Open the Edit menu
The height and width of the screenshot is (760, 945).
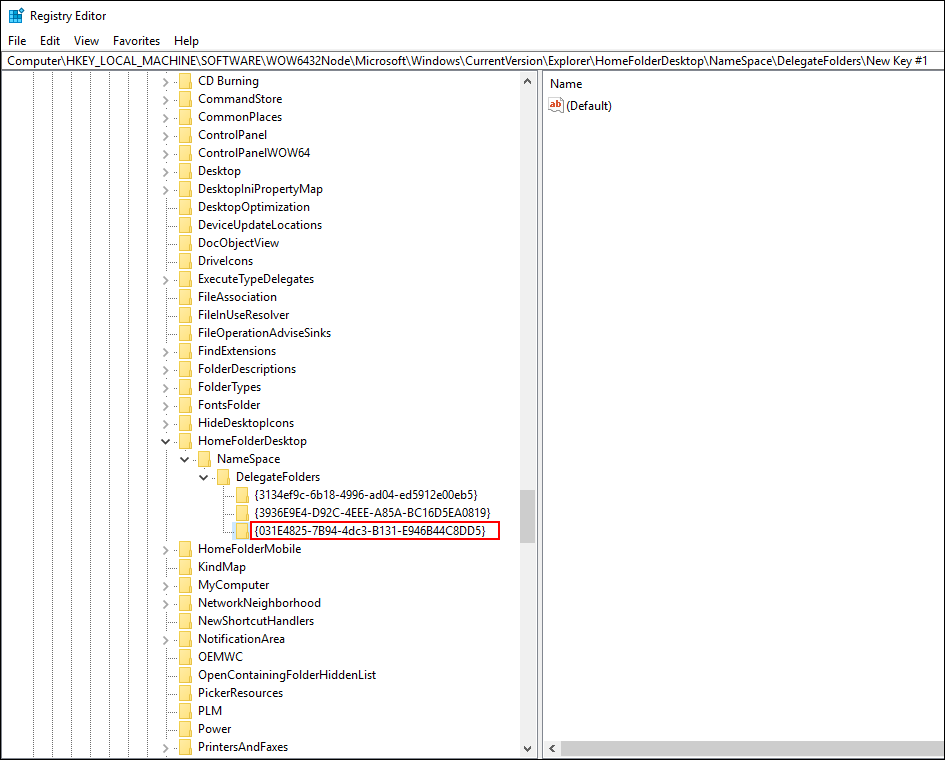49,40
